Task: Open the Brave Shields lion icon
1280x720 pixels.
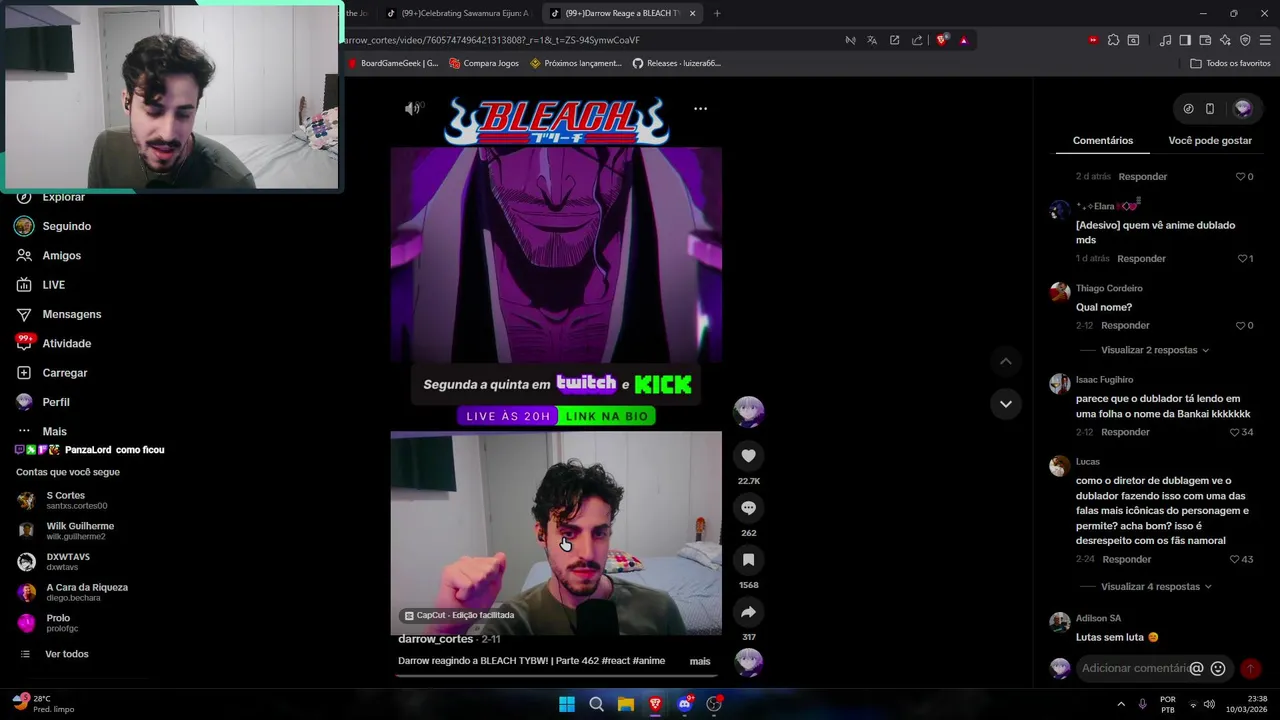Action: (942, 40)
